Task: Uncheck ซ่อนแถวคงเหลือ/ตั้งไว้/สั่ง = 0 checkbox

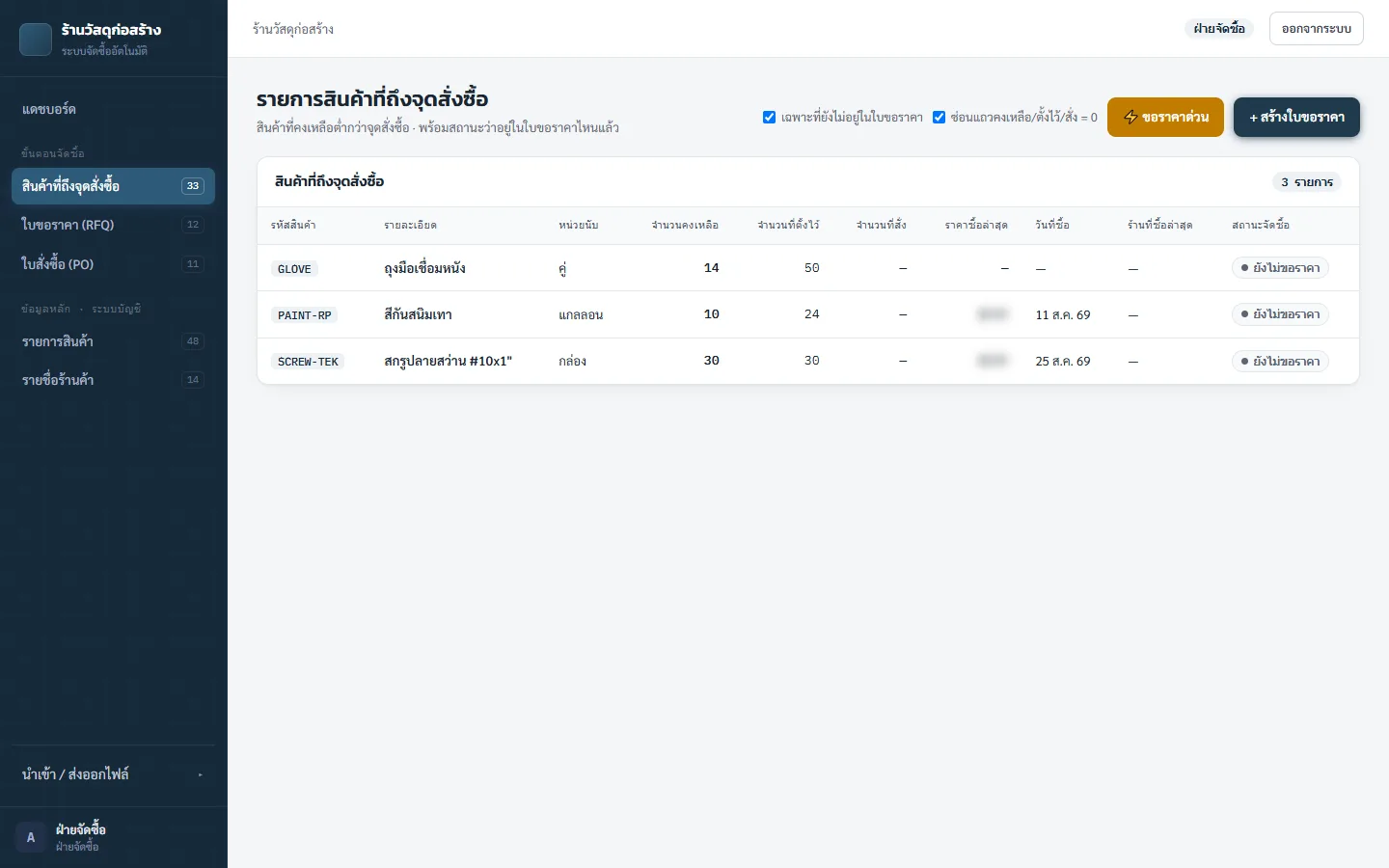Action: (x=939, y=118)
